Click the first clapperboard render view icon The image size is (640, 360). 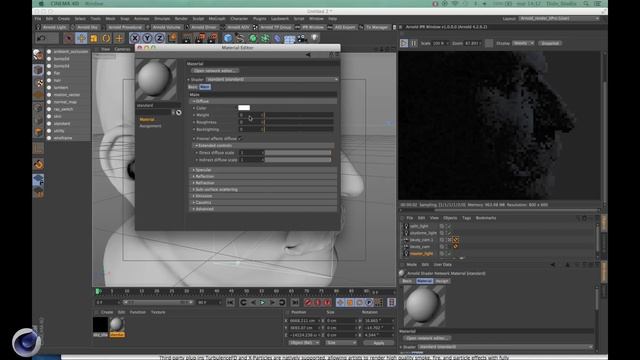187,38
